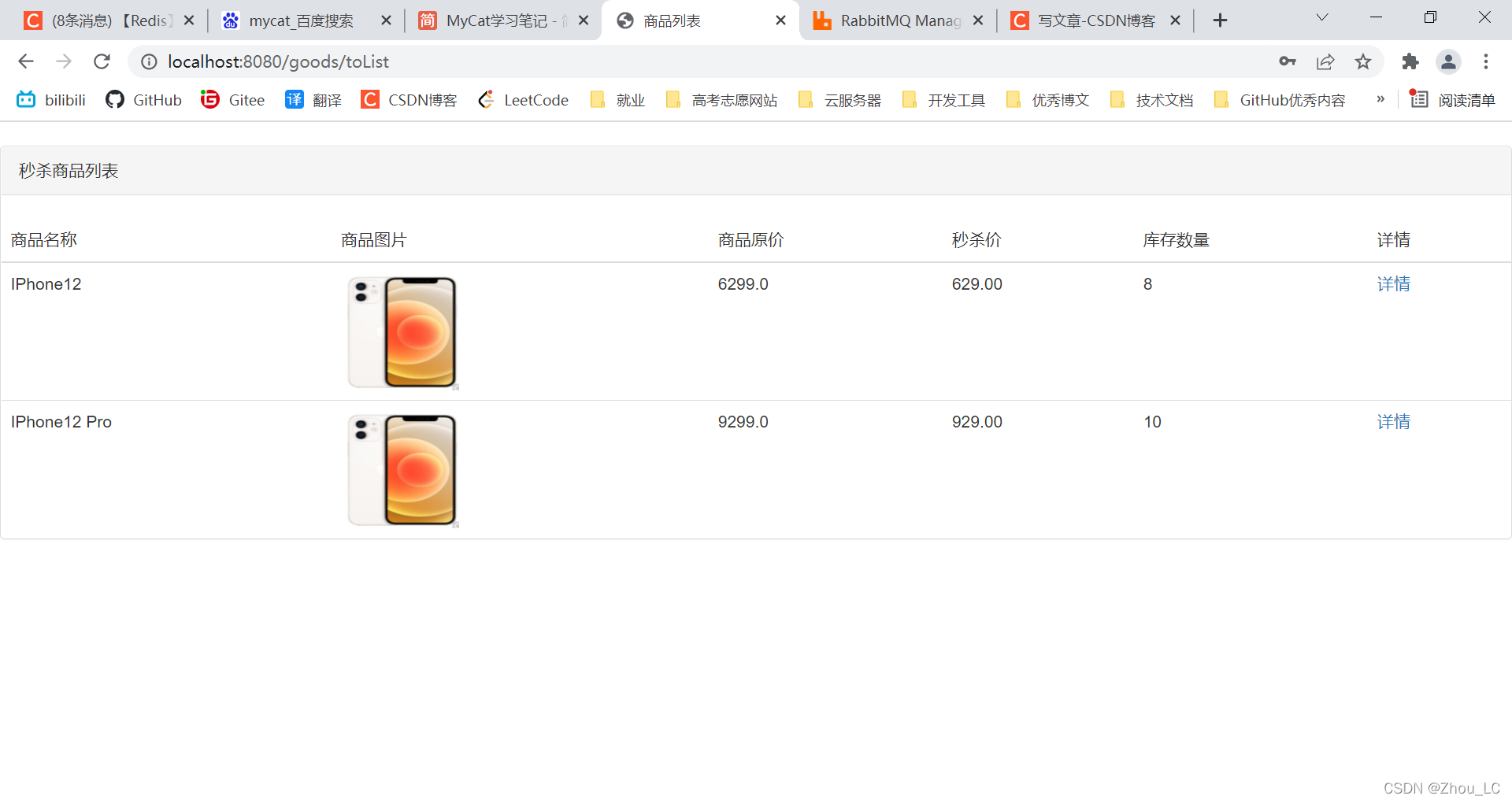Viewport: 1512px width, 803px height.
Task: View site information icon in address bar
Action: click(149, 61)
